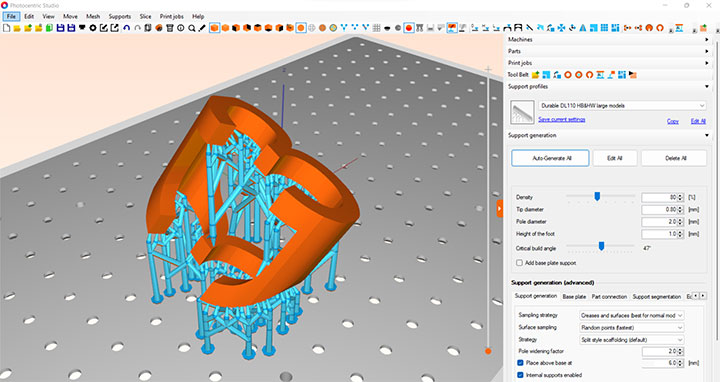Image resolution: width=720 pixels, height=382 pixels.
Task: Click the trash bin delete icon
Action: coord(169,28)
